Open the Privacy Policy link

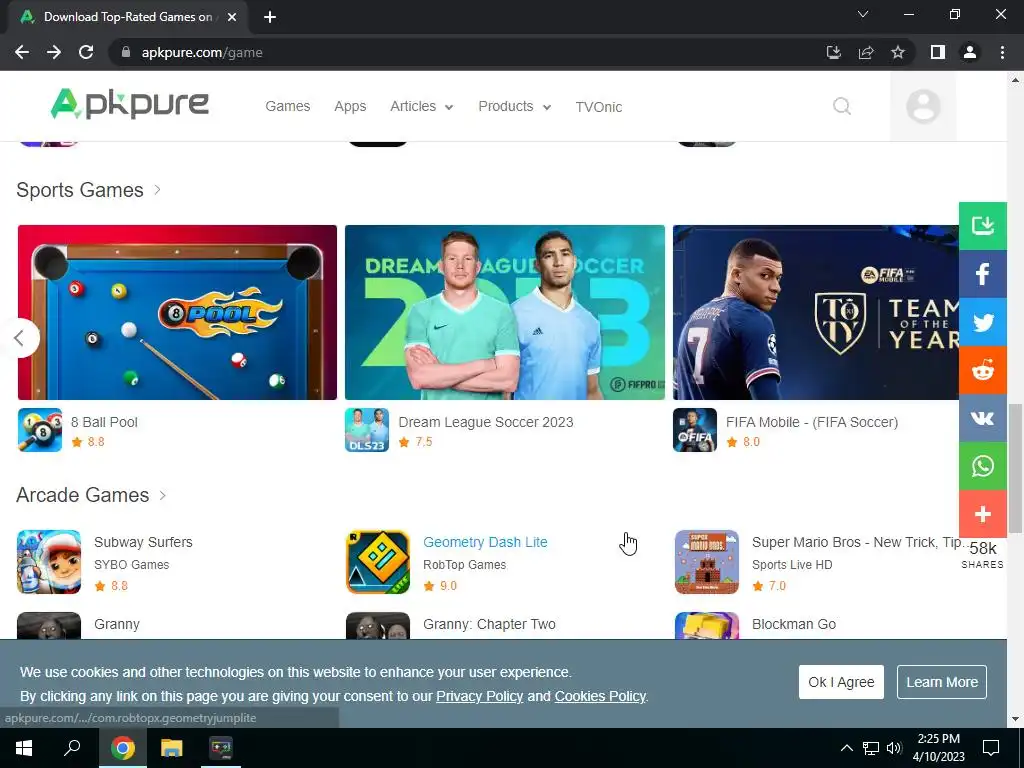(x=479, y=696)
